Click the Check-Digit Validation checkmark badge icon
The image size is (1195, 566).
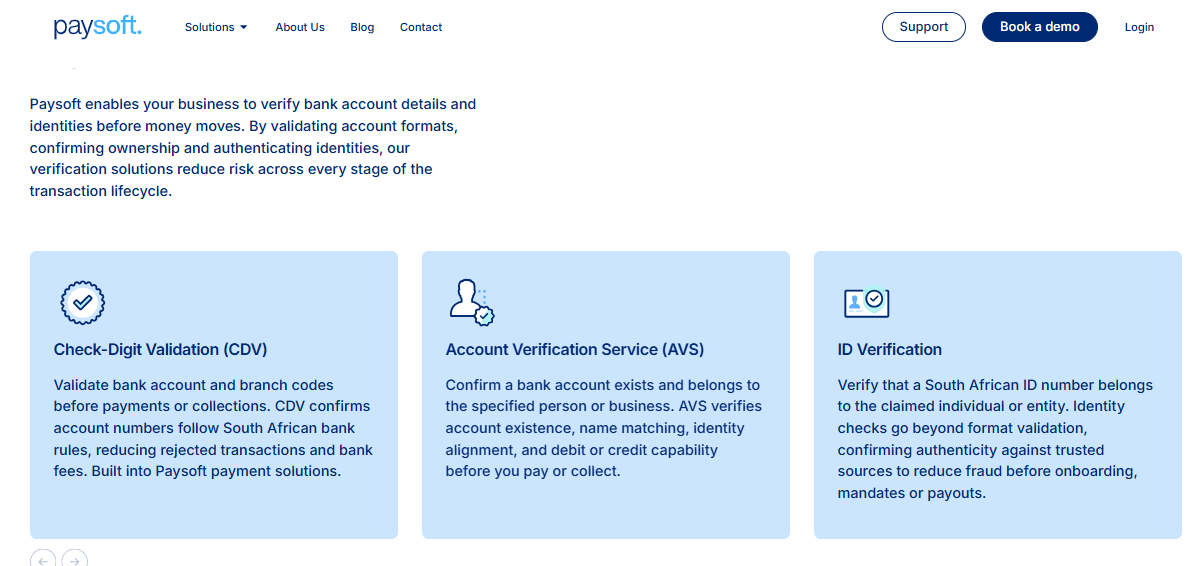(x=82, y=302)
